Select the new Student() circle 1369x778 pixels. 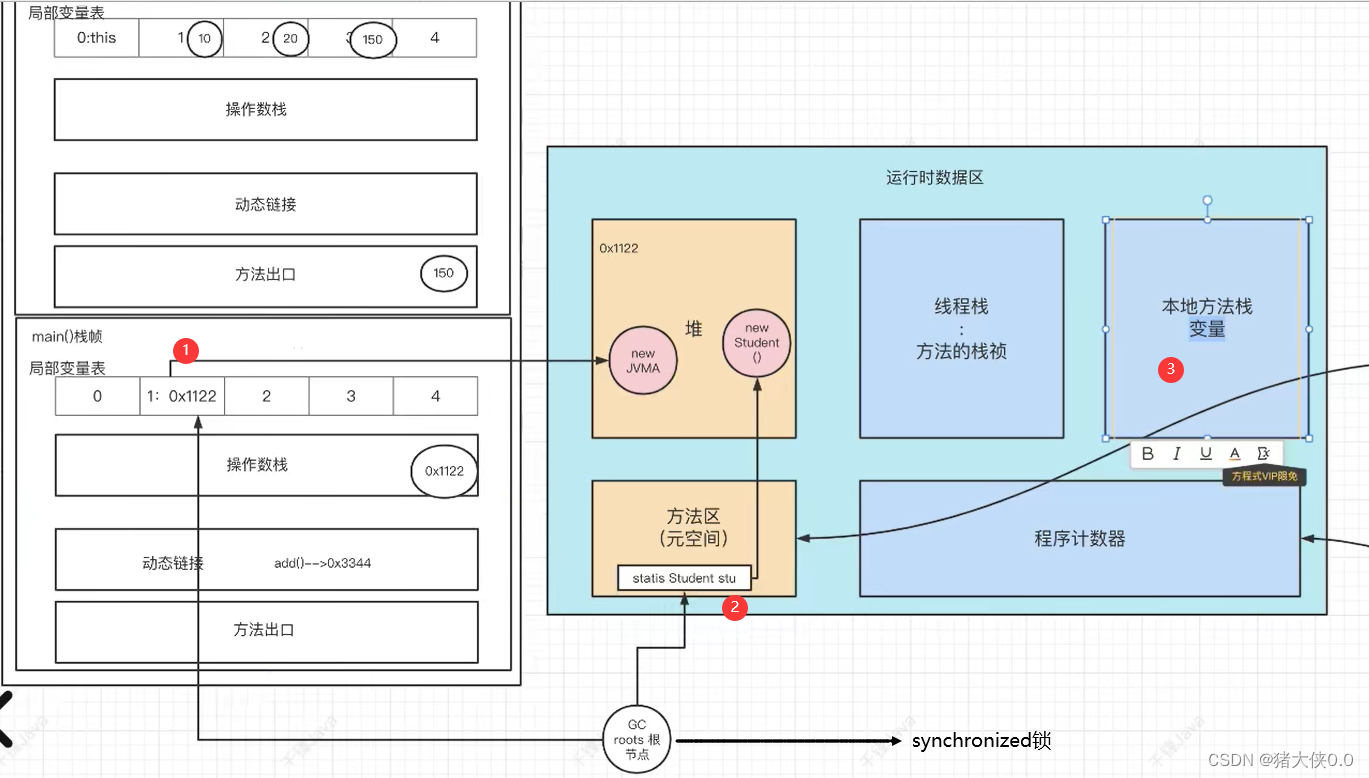click(757, 343)
